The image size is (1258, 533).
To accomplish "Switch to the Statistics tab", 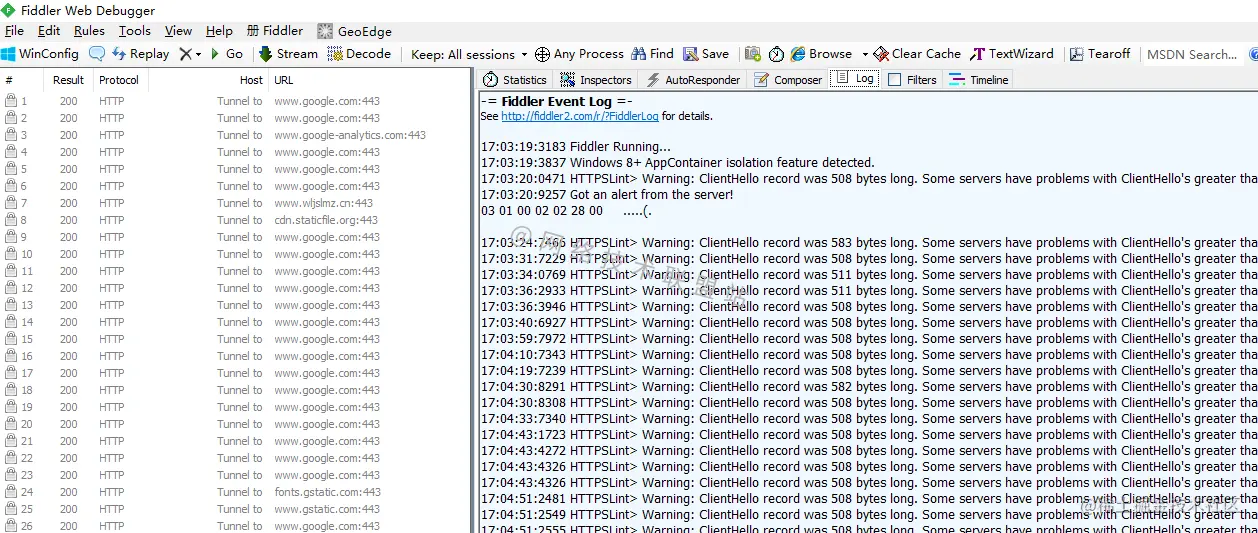I will pyautogui.click(x=515, y=79).
